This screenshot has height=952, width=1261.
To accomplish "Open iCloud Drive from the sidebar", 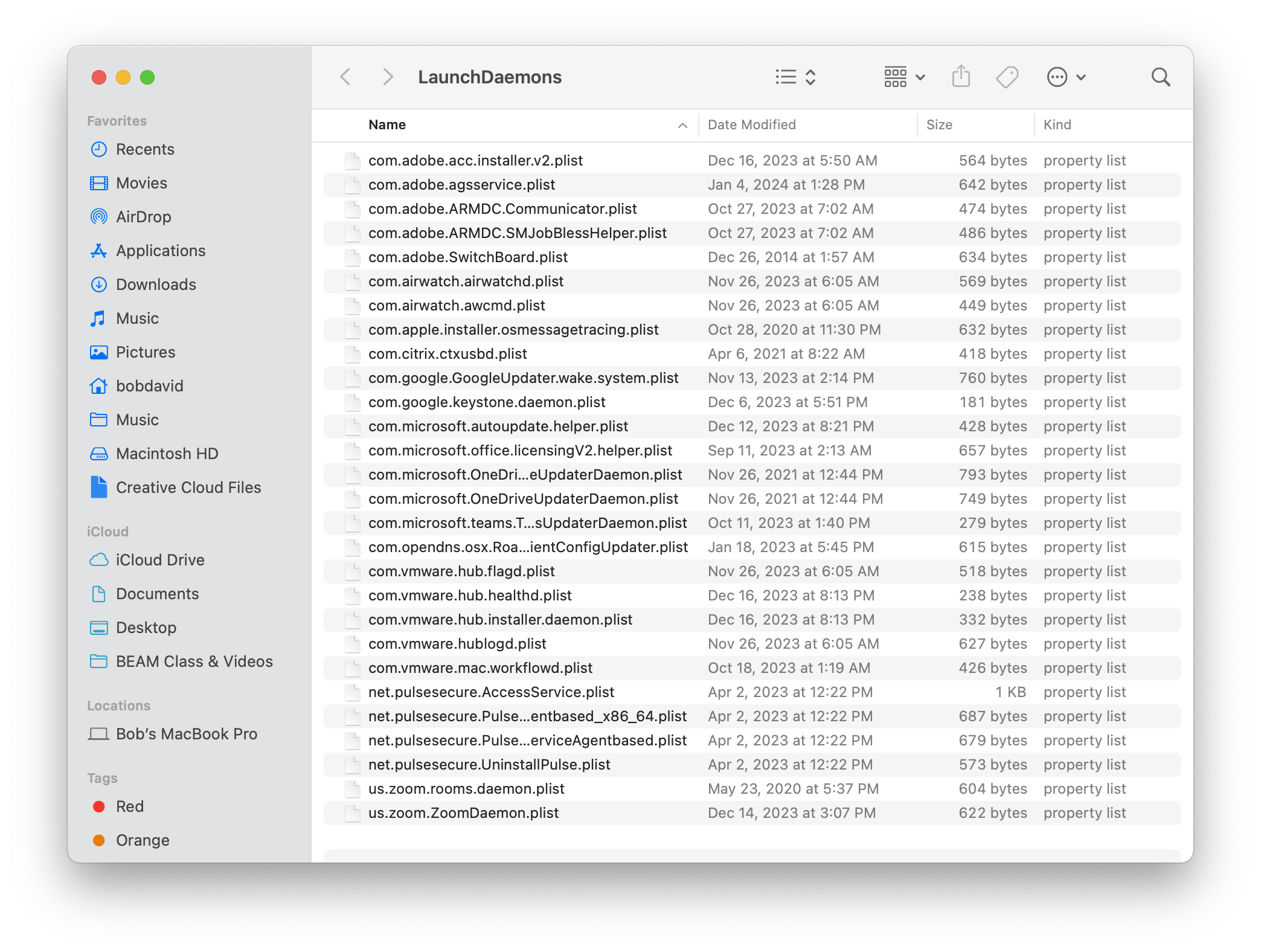I will pyautogui.click(x=159, y=560).
